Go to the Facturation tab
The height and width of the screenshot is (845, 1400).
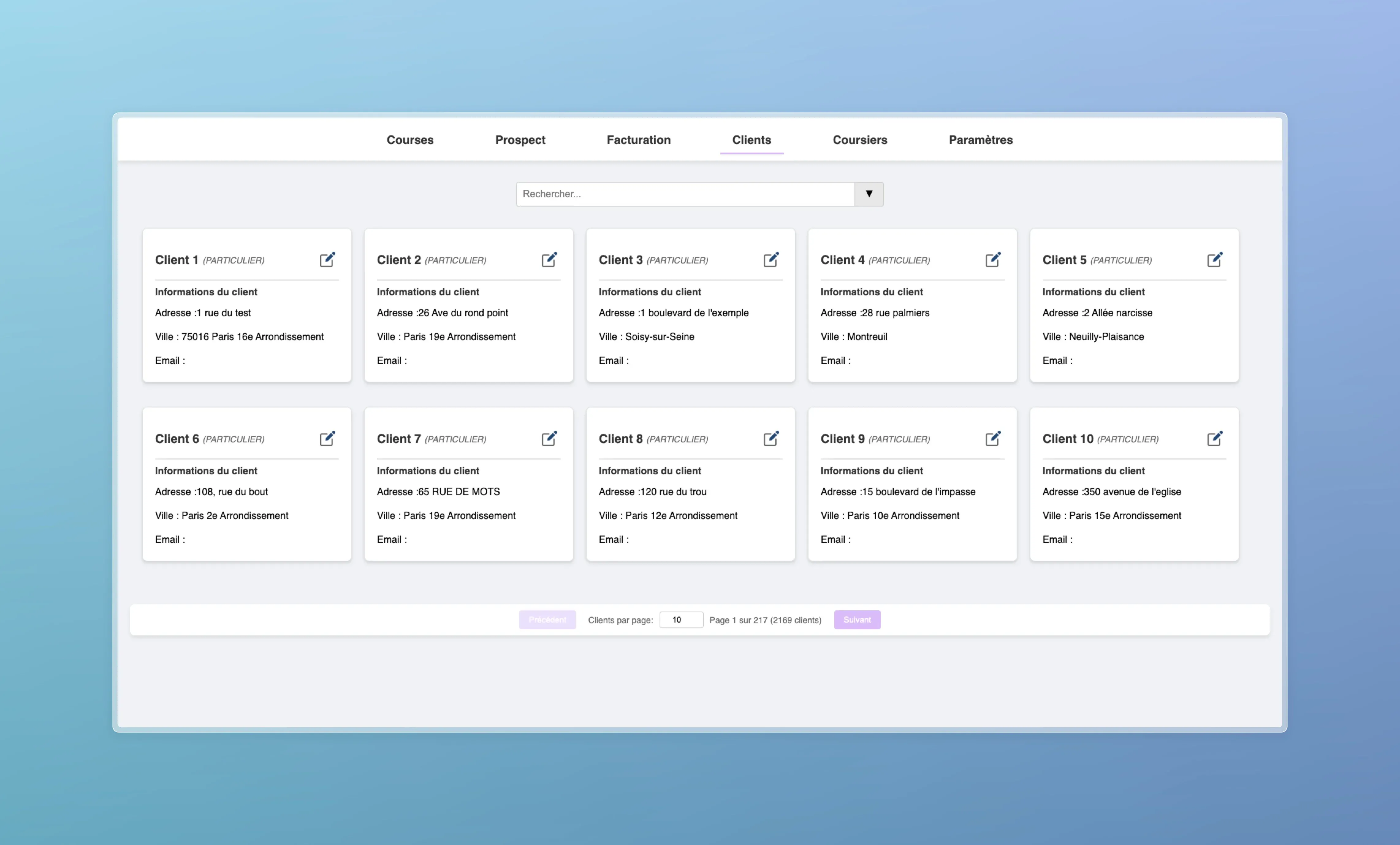pos(638,140)
